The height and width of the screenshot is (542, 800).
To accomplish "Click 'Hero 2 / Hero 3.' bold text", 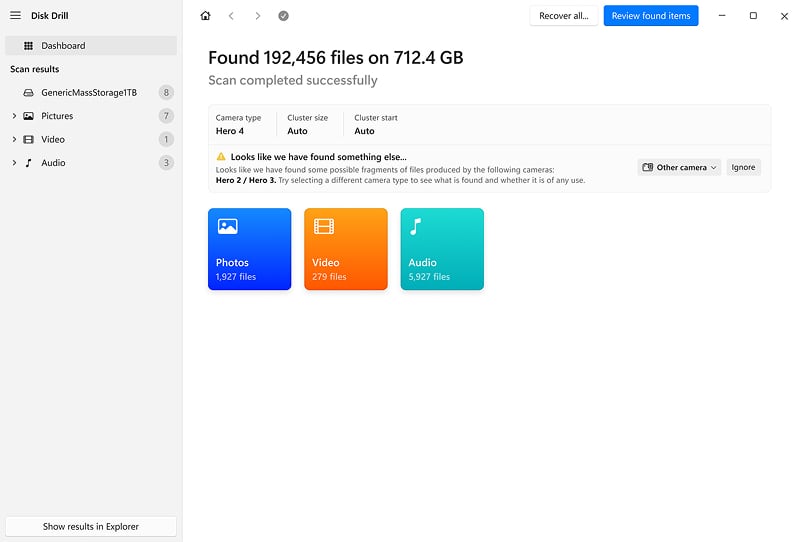I will (246, 180).
